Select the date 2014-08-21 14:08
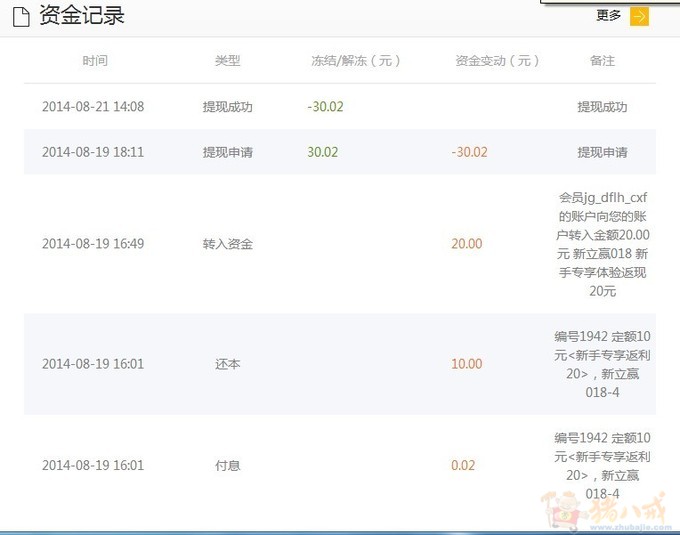Viewport: 680px width, 535px height. [x=93, y=107]
